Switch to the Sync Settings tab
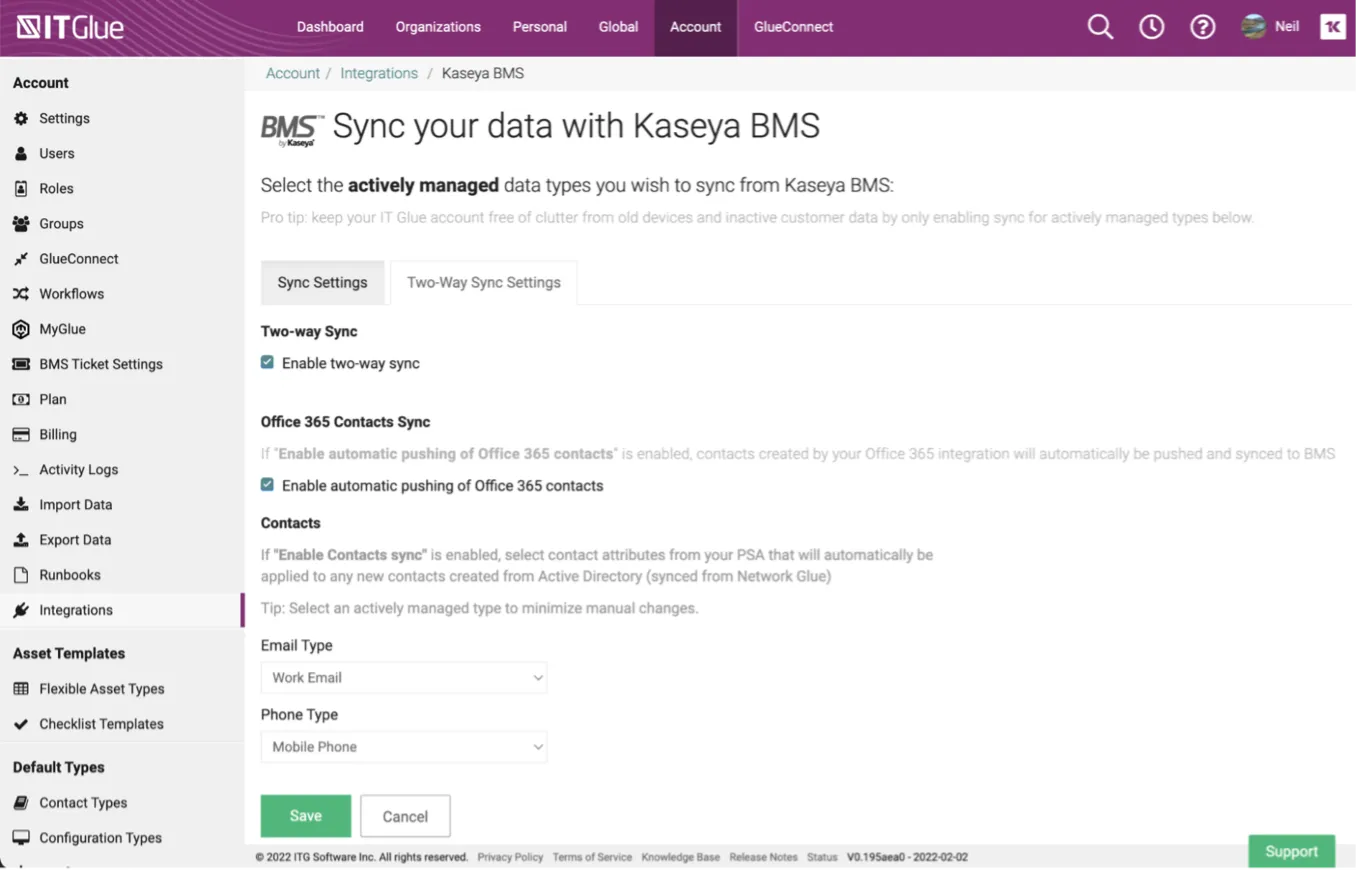The height and width of the screenshot is (889, 1359). (322, 283)
